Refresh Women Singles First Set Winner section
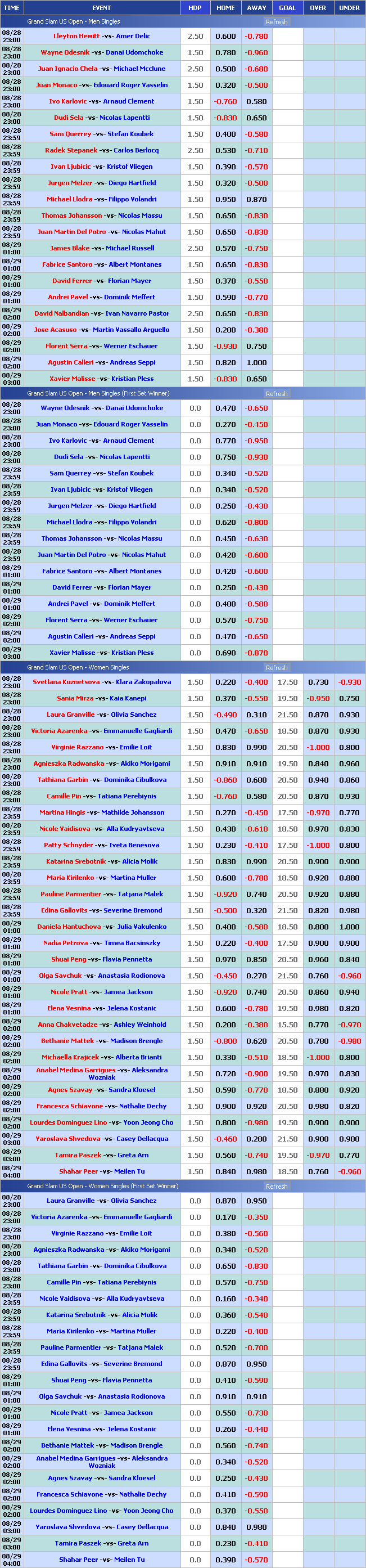Image resolution: width=366 pixels, height=1568 pixels. [x=277, y=1187]
